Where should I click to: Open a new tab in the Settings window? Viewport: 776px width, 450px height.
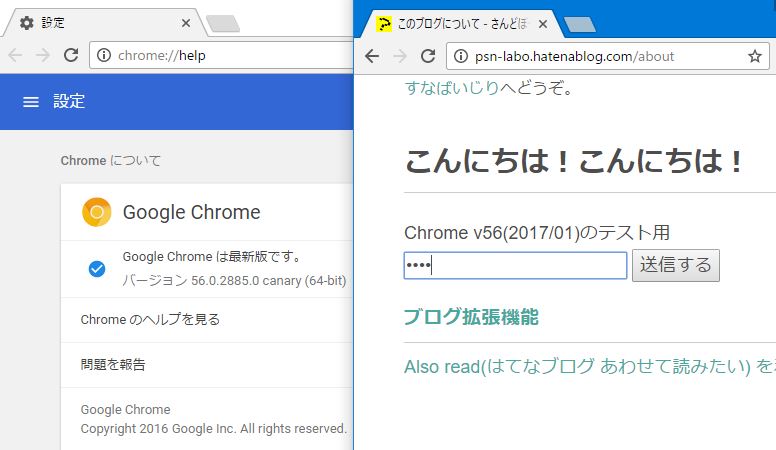point(223,24)
